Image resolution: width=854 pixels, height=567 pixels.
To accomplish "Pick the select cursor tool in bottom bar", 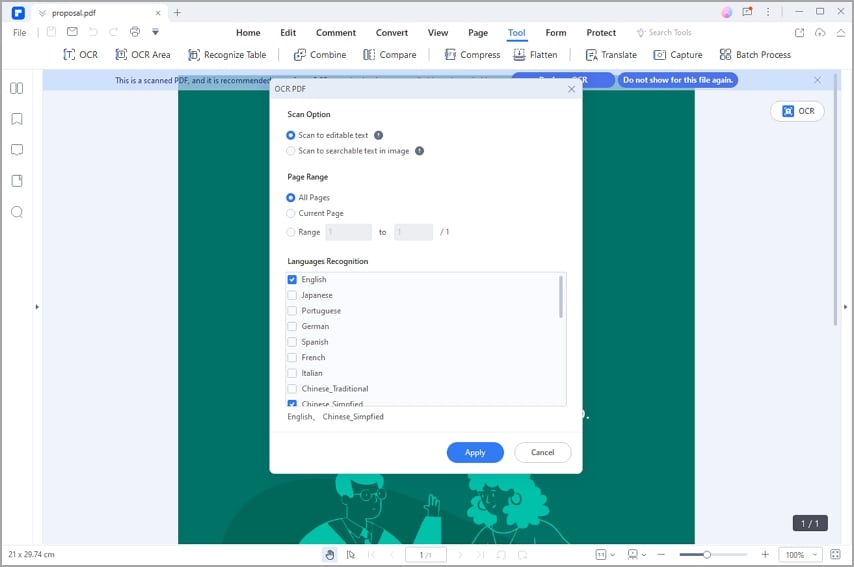I will click(x=351, y=554).
